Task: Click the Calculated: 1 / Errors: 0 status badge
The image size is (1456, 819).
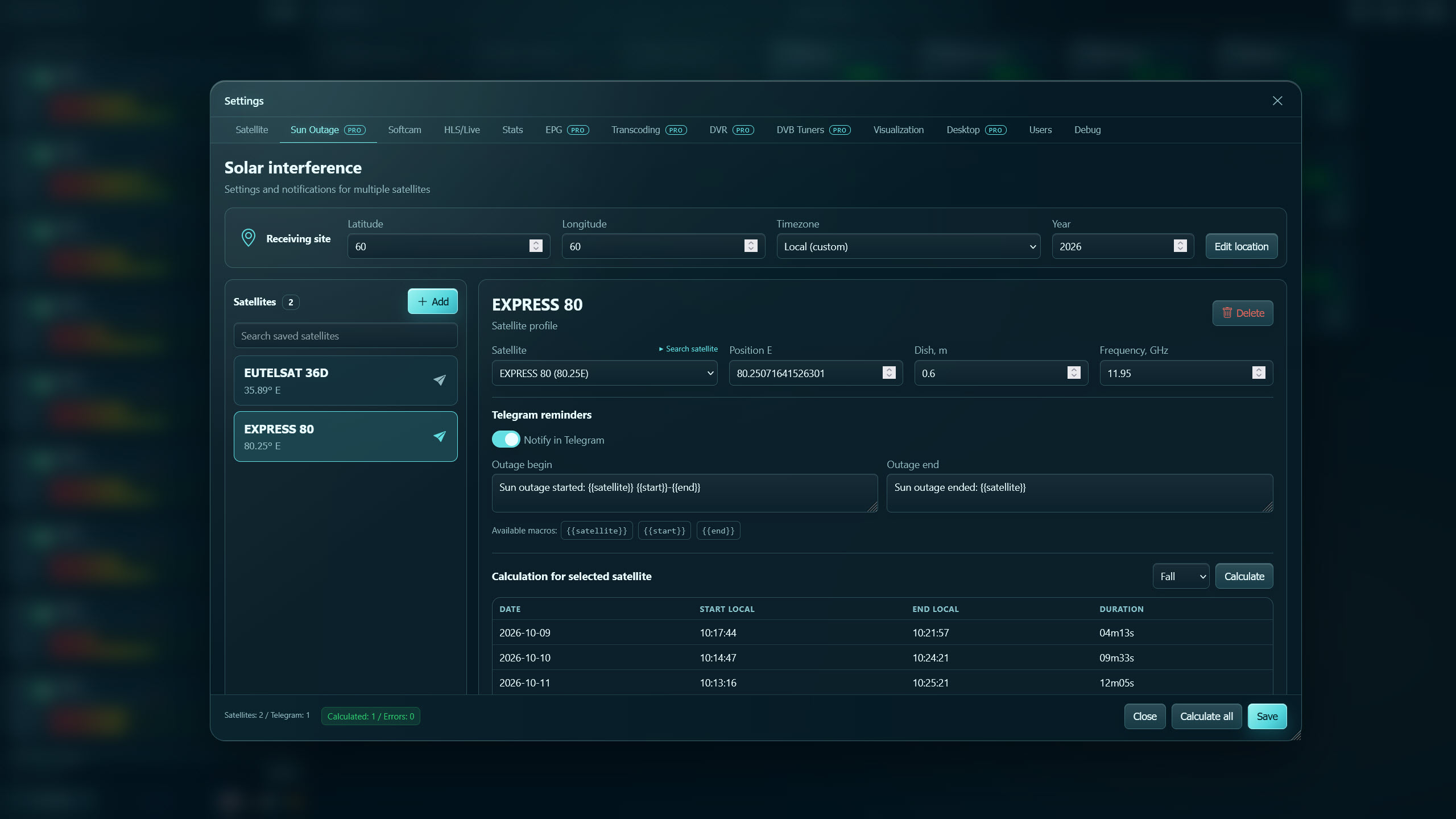Action: [371, 716]
